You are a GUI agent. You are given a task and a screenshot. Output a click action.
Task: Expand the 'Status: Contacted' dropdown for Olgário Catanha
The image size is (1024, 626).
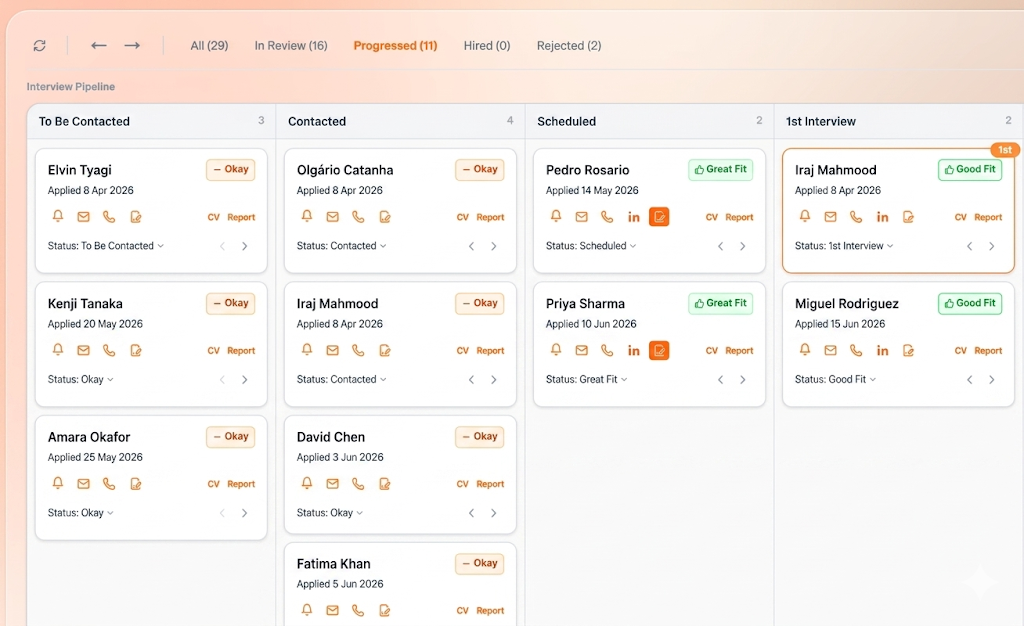pos(342,246)
